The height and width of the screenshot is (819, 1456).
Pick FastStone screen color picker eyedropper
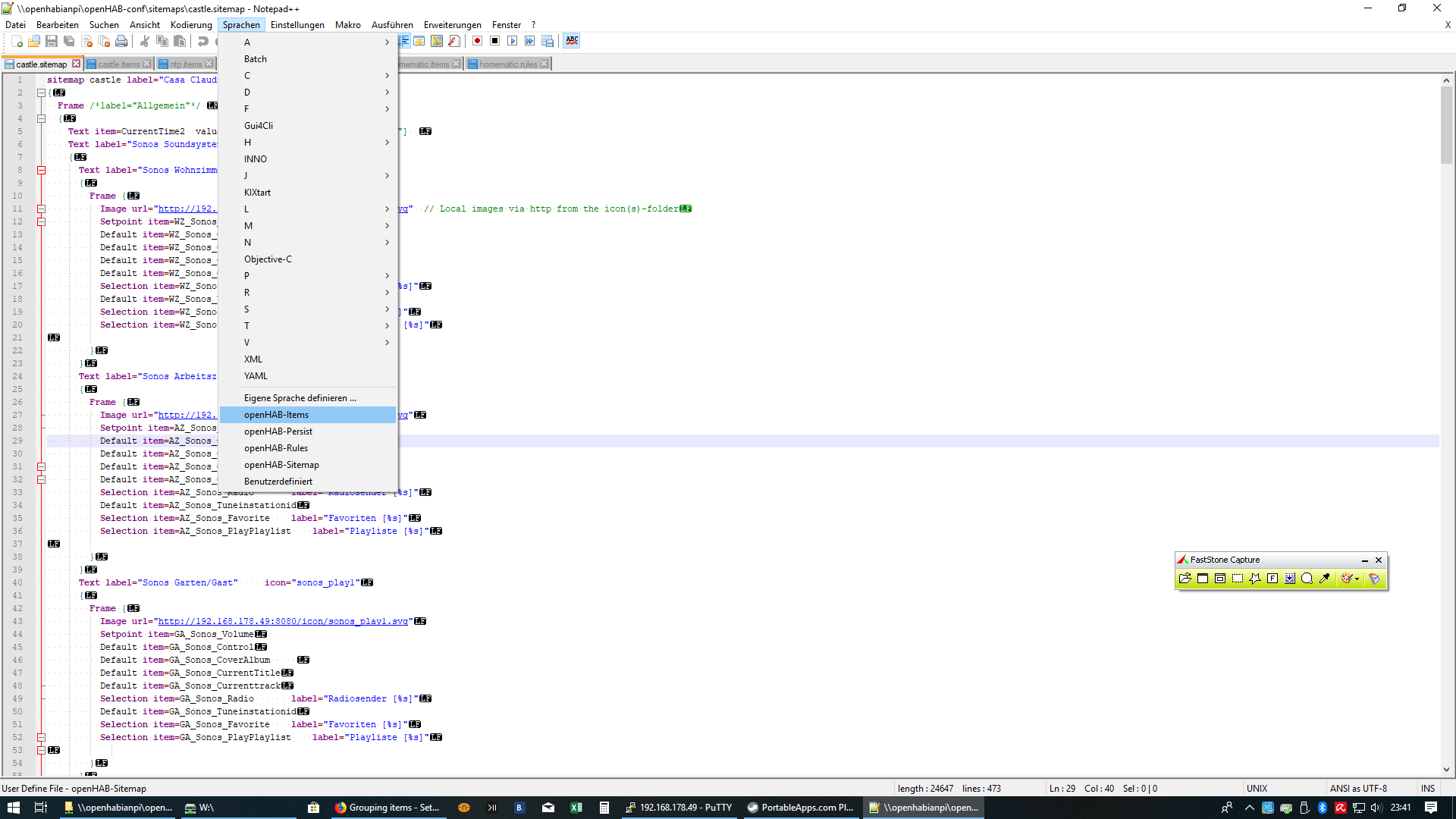click(x=1325, y=579)
